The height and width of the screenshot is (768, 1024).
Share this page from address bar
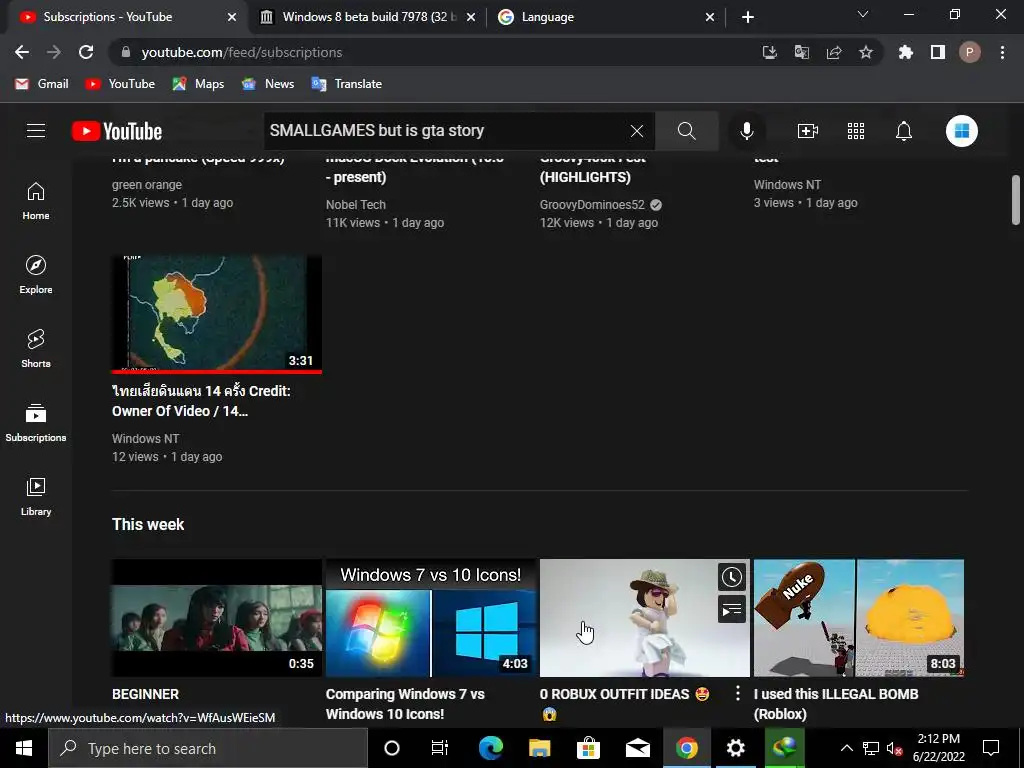tap(833, 52)
